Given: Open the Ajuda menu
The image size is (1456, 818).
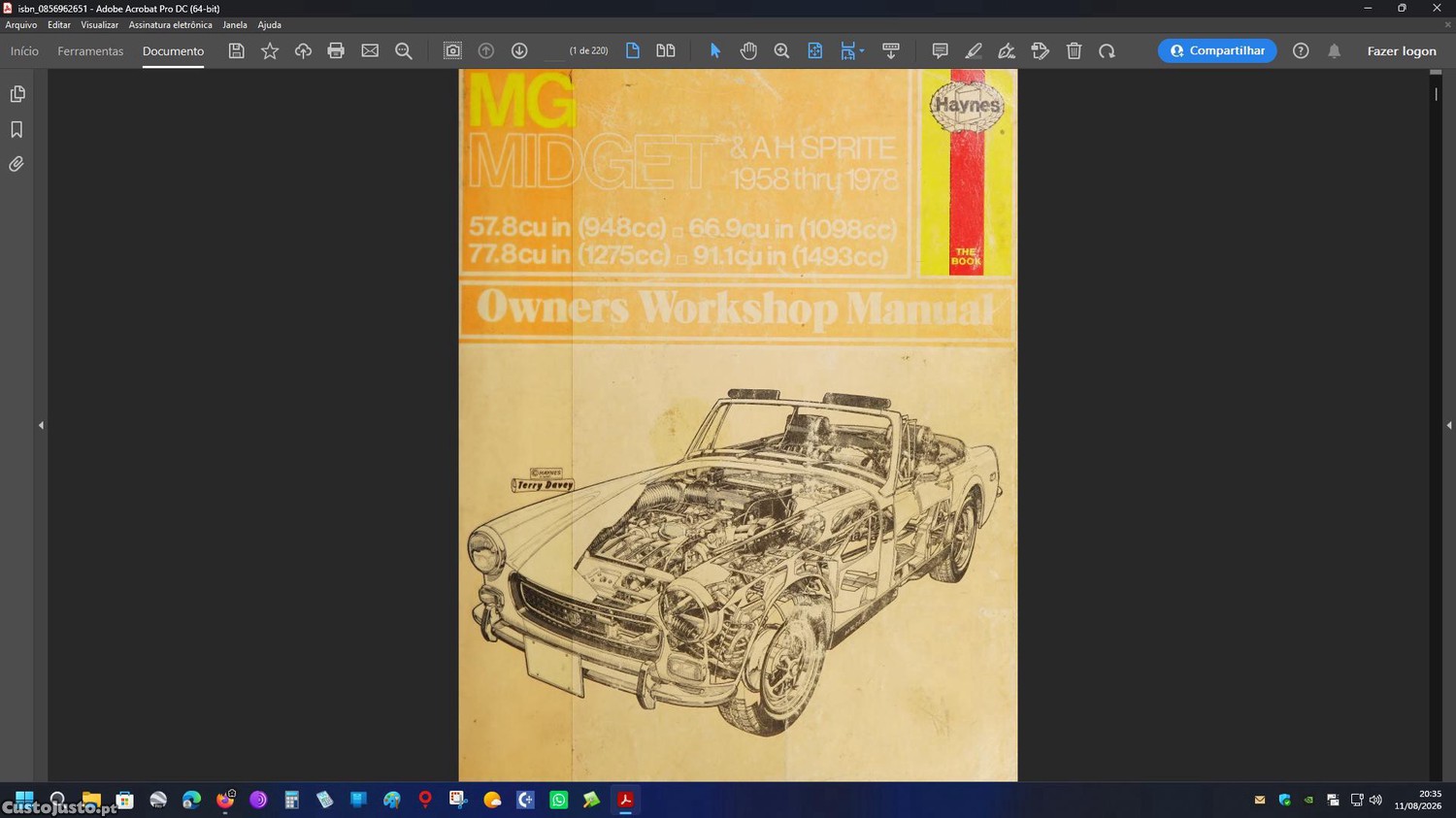Looking at the screenshot, I should (270, 25).
